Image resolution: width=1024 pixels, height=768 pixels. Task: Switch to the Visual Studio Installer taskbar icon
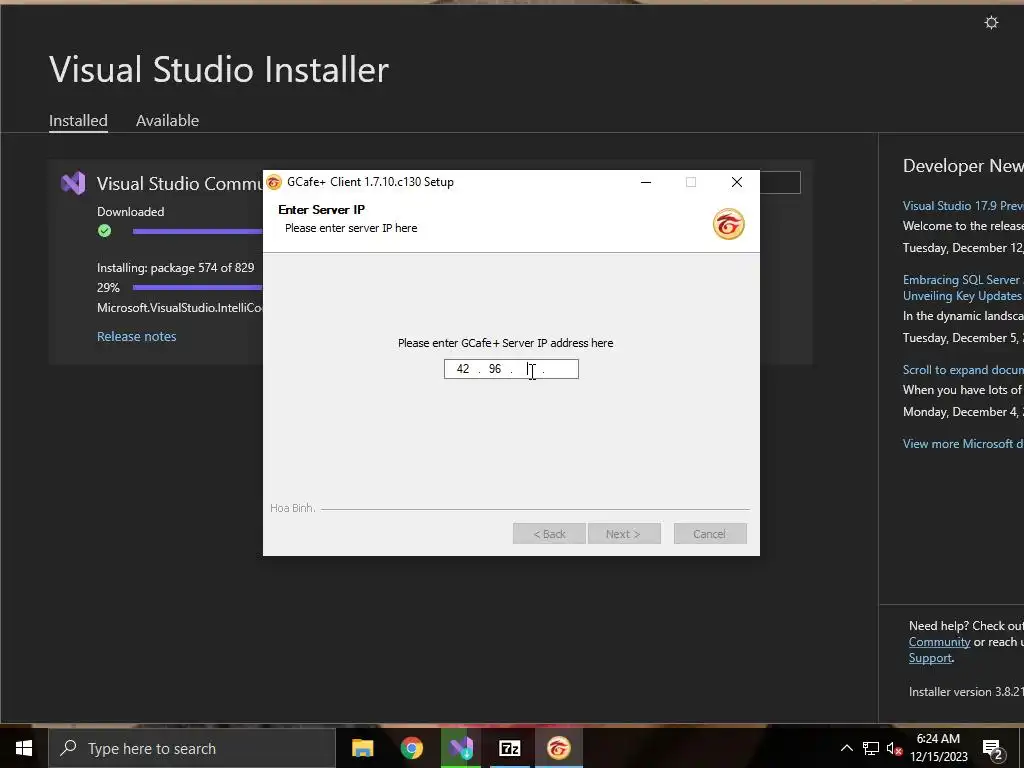tap(460, 748)
